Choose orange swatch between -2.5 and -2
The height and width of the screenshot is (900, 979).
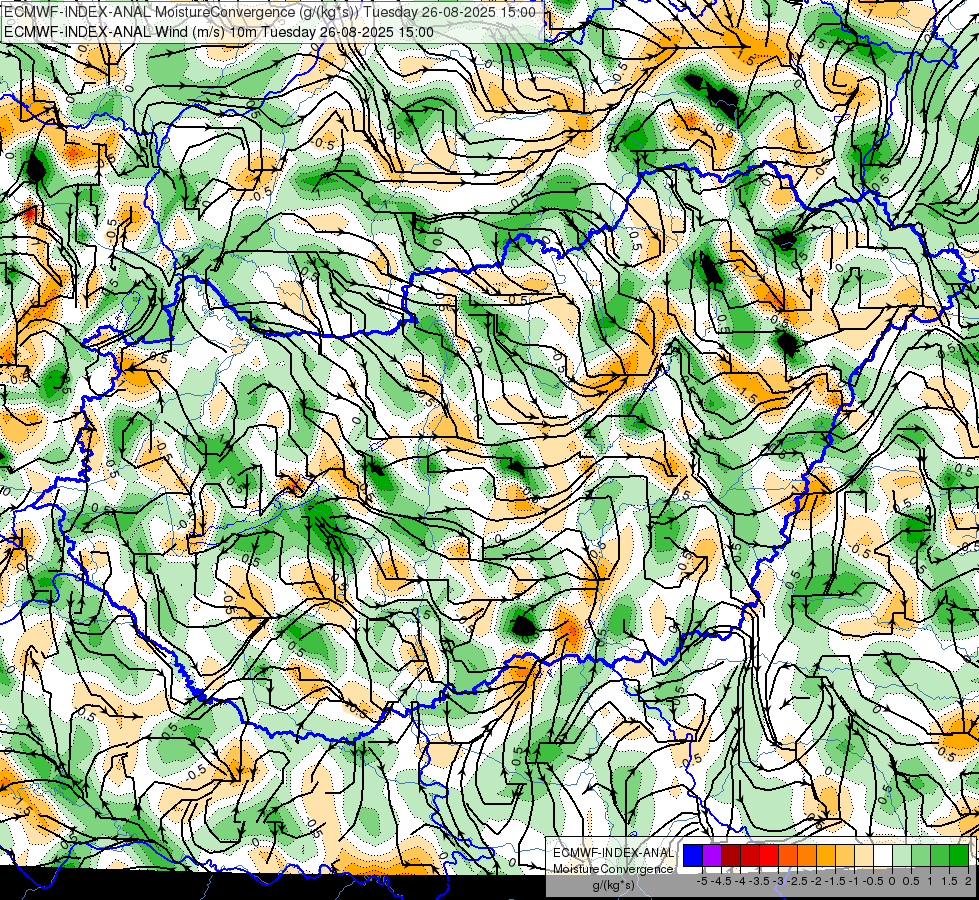coord(807,855)
